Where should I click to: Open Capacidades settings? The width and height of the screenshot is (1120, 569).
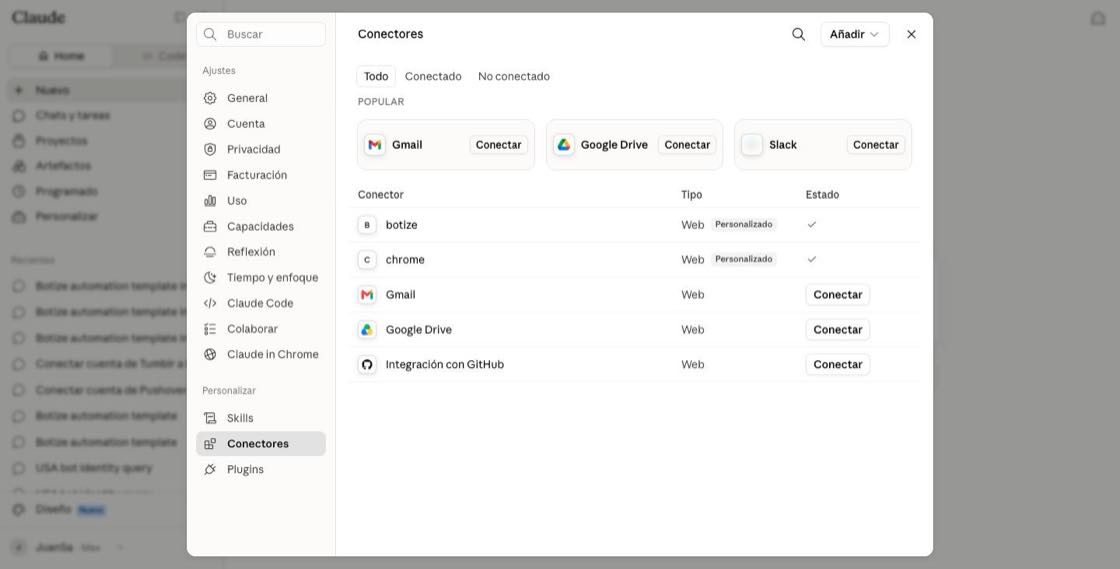point(261,226)
